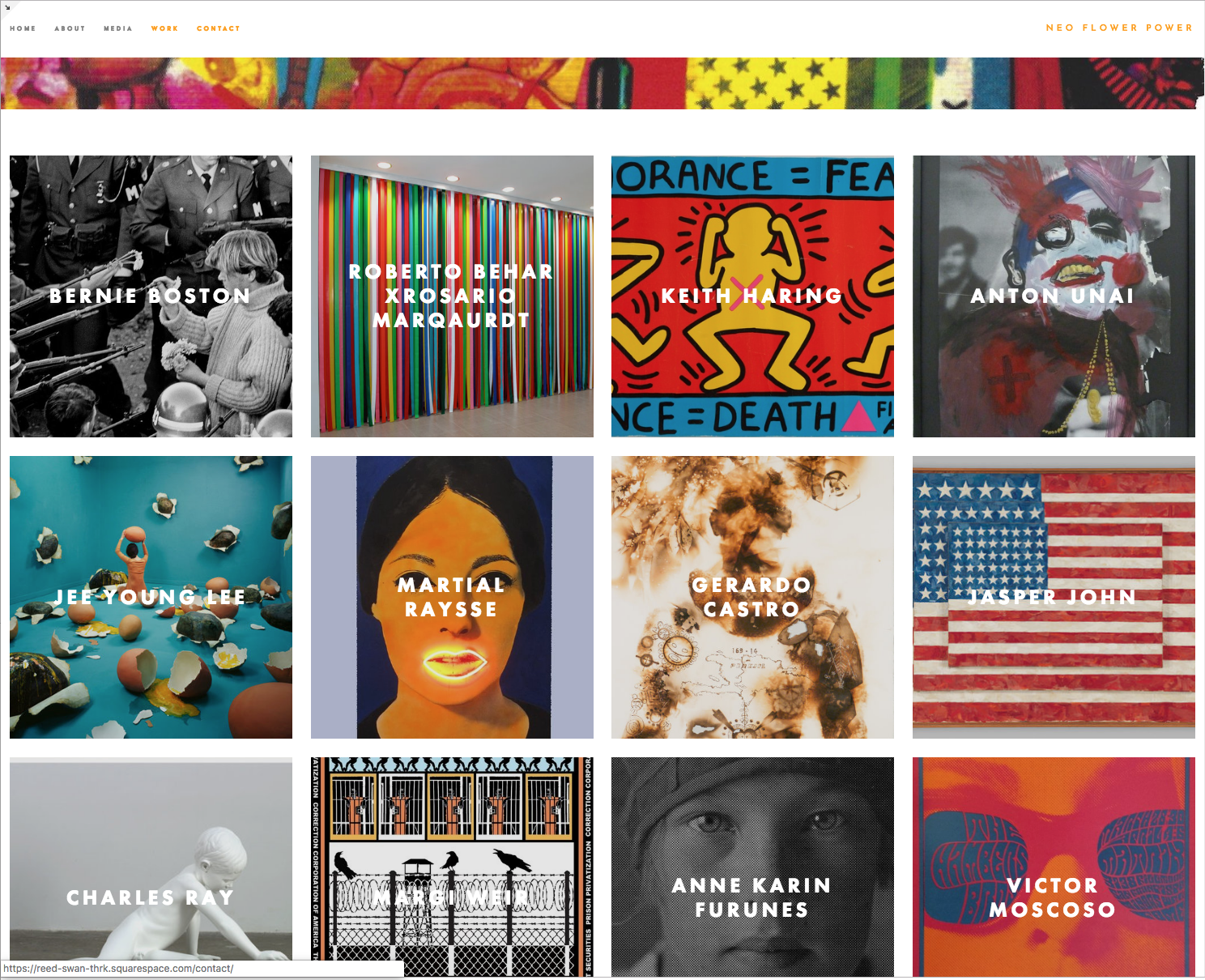Select the Work navigation item
The height and width of the screenshot is (980, 1205).
click(164, 28)
